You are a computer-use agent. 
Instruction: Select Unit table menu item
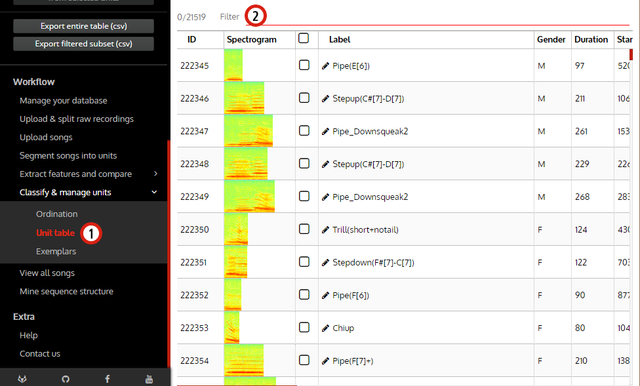(x=56, y=233)
